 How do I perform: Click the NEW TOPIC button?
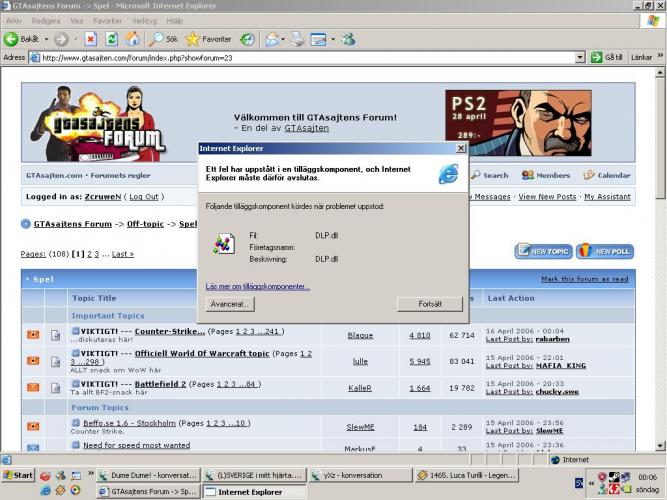tap(543, 251)
